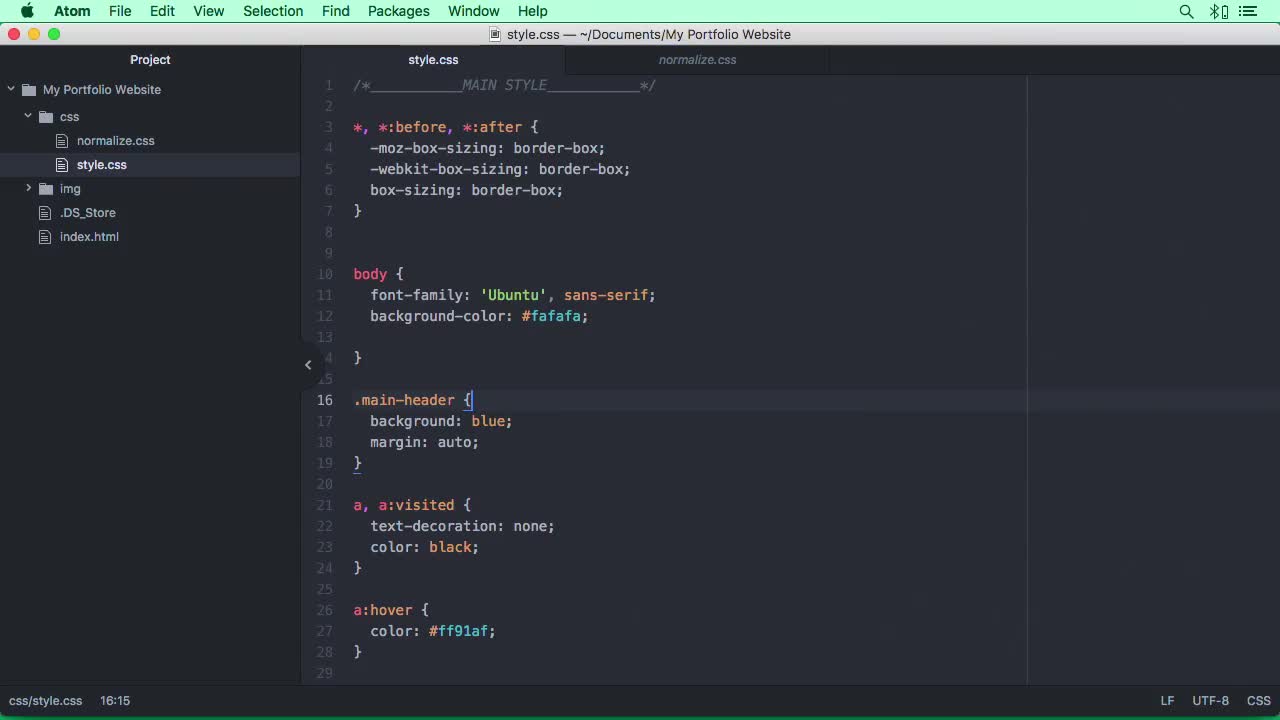Click the CSS grammar selector in the status bar
Image resolution: width=1280 pixels, height=720 pixels.
[1258, 700]
